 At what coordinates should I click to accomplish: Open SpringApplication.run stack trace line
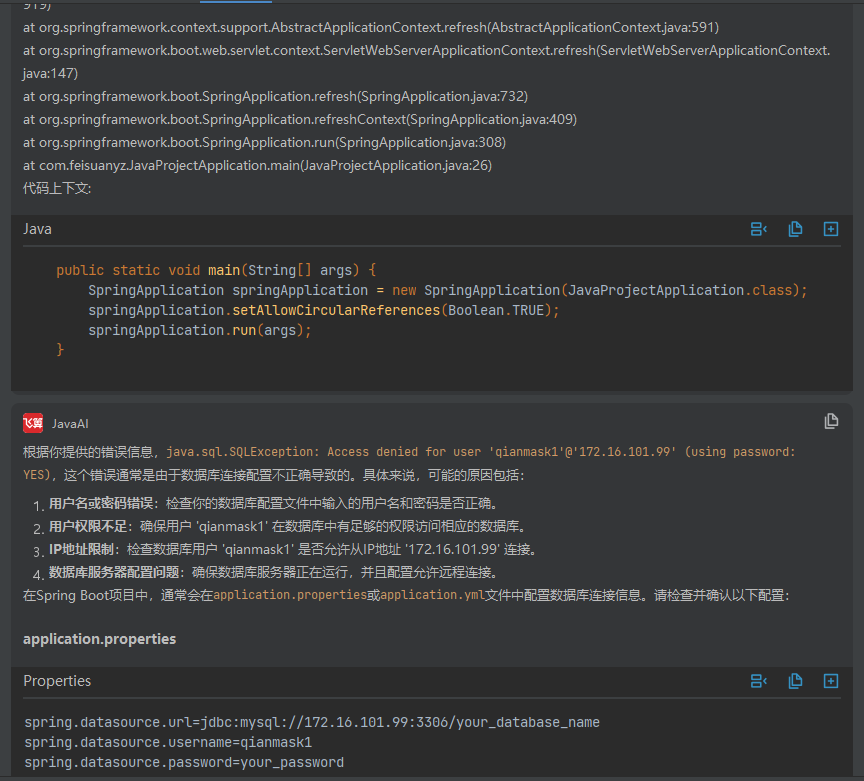(264, 142)
